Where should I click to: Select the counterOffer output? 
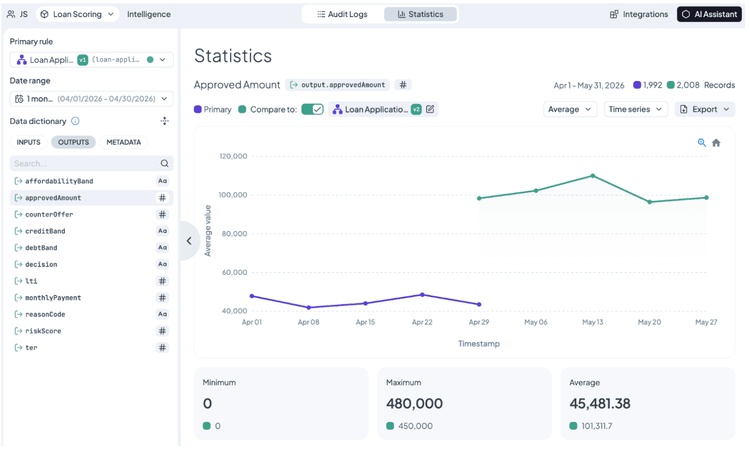click(91, 214)
